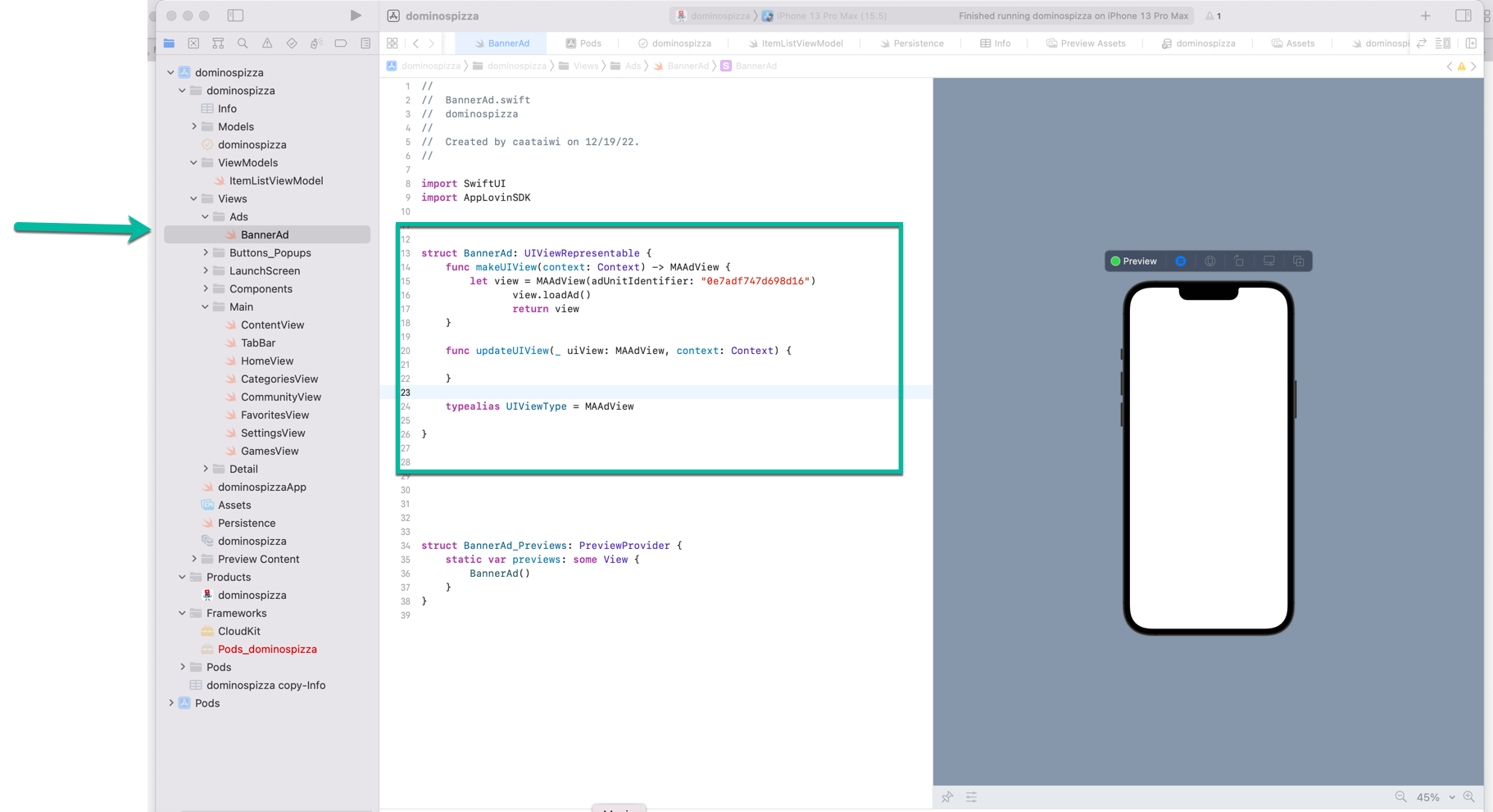Toggle the Selectable preview mode
This screenshot has height=812, width=1493.
point(1210,261)
